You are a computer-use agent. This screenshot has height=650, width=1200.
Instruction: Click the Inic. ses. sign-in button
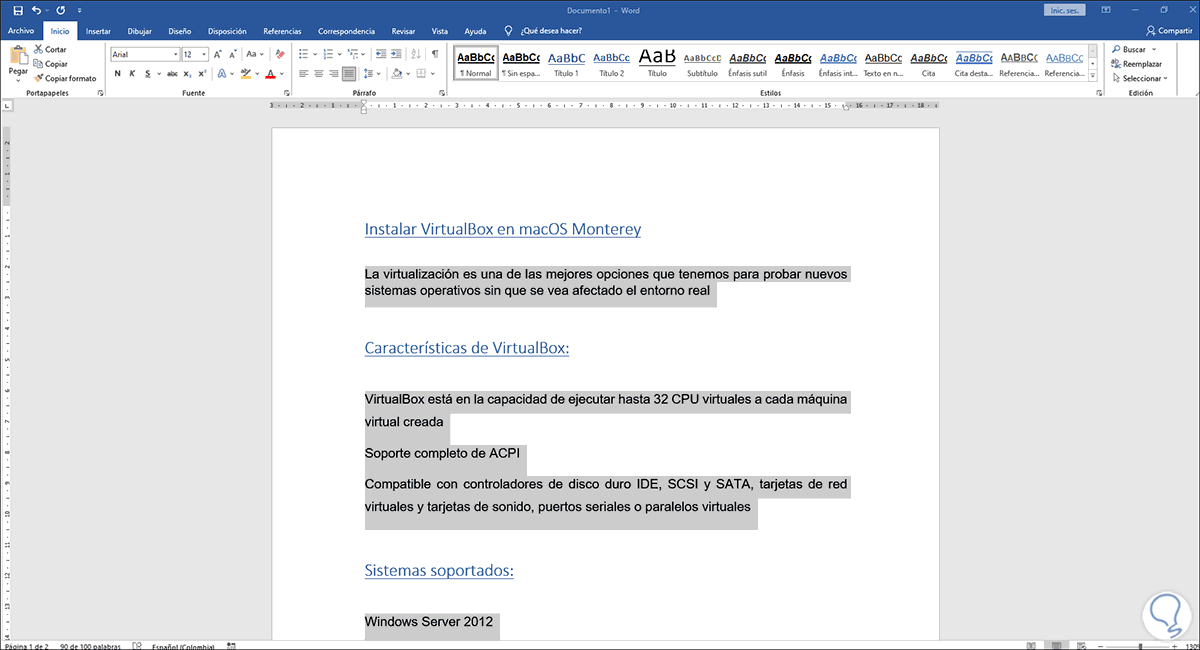tap(1064, 9)
